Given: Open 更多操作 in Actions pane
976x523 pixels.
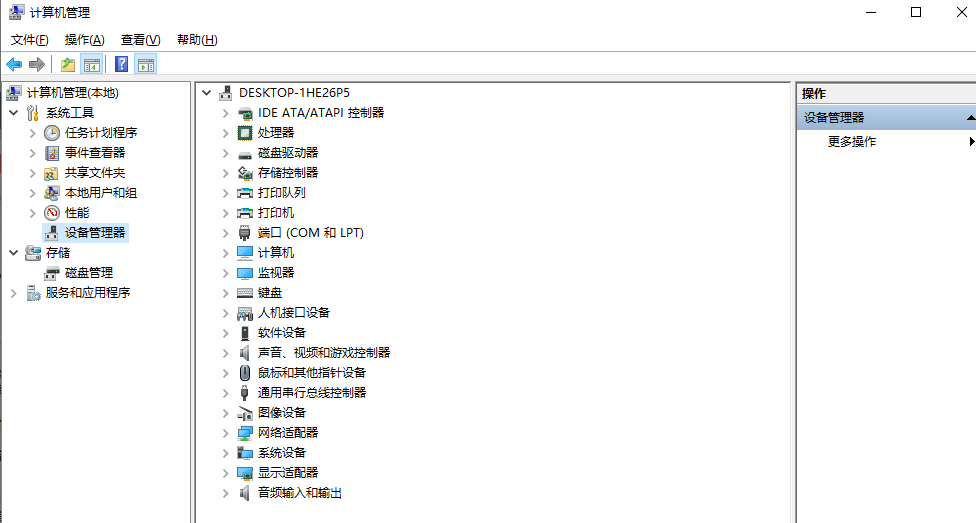Looking at the screenshot, I should tap(852, 142).
